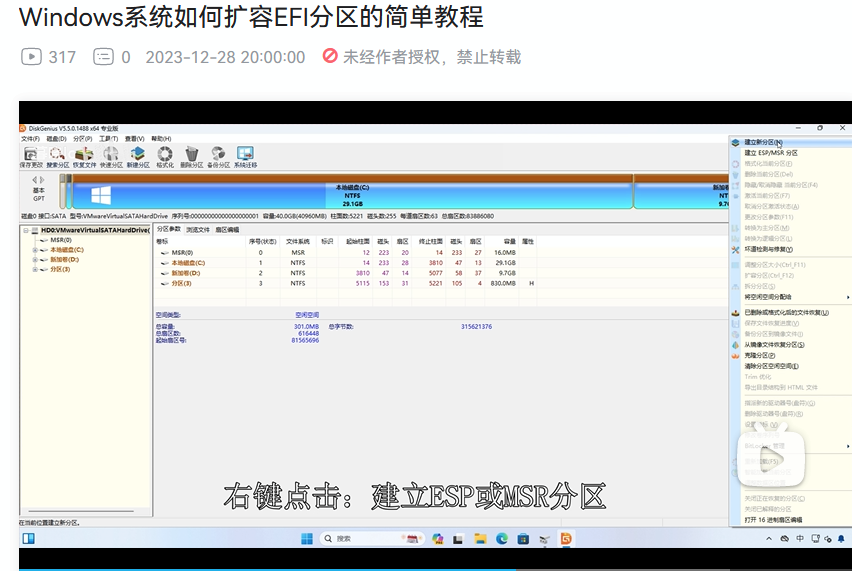Open the 帮助(H) menu

click(x=161, y=139)
